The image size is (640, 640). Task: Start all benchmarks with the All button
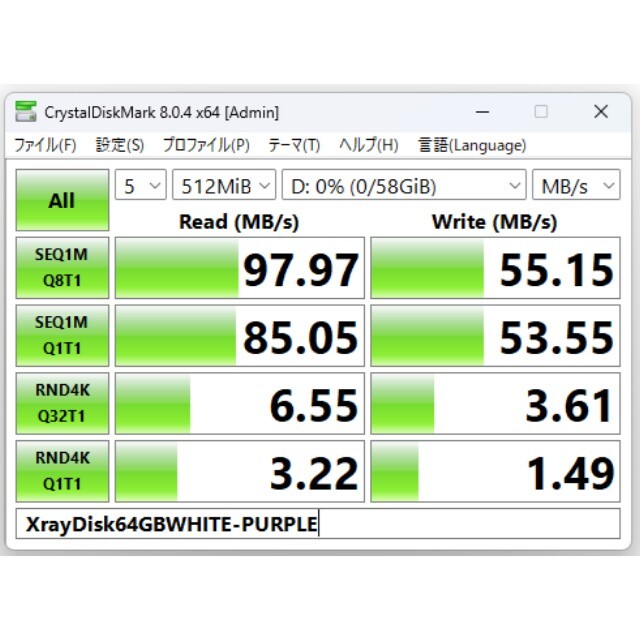pyautogui.click(x=62, y=200)
